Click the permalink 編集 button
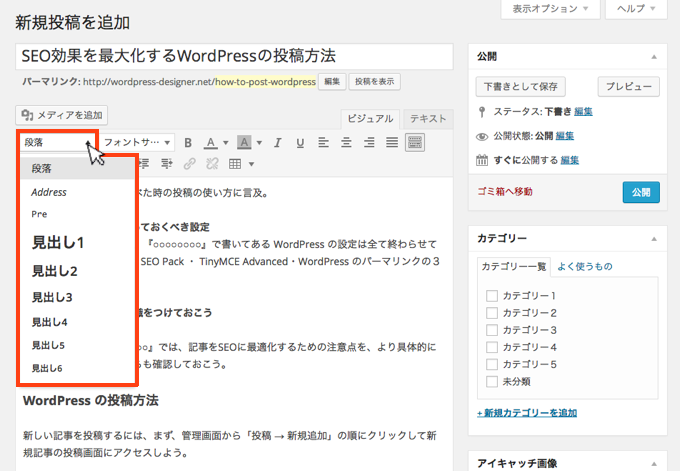Screen dimensions: 680x475 tap(332, 82)
